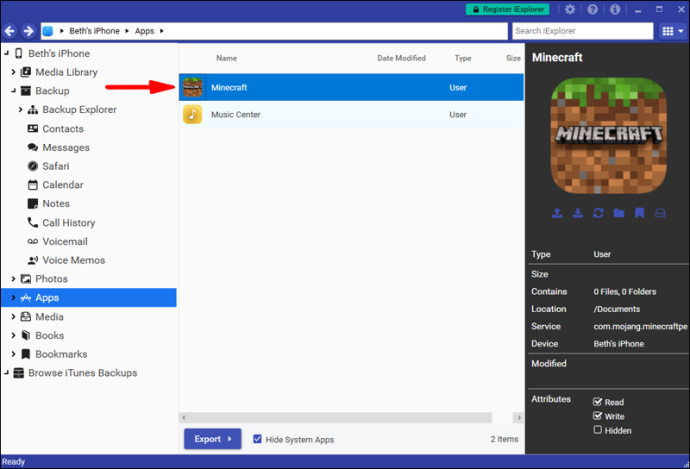This screenshot has height=469, width=690.
Task: Expand the Bookmarks tree node
Action: [x=13, y=354]
